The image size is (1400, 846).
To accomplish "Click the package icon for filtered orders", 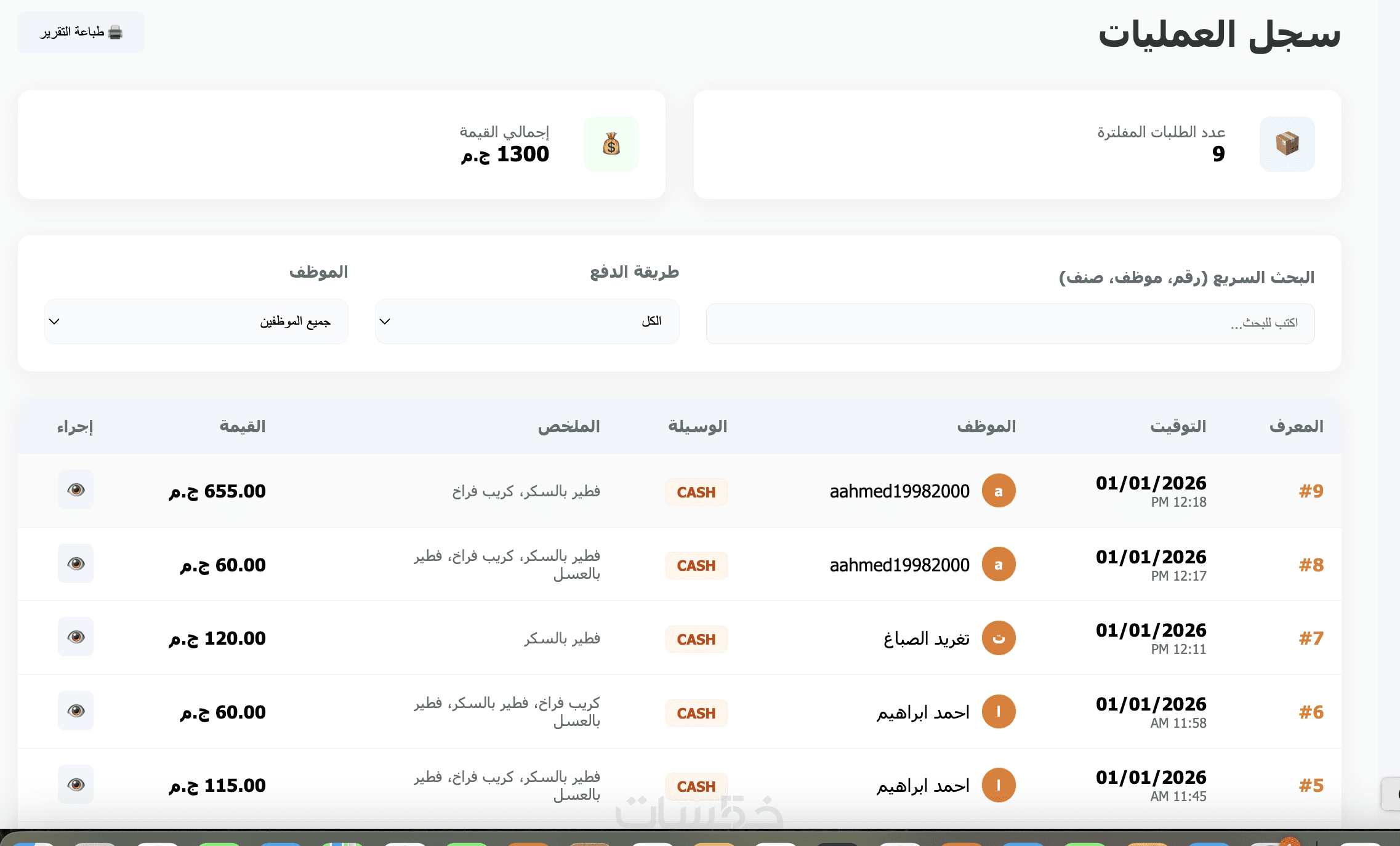I will tap(1287, 144).
